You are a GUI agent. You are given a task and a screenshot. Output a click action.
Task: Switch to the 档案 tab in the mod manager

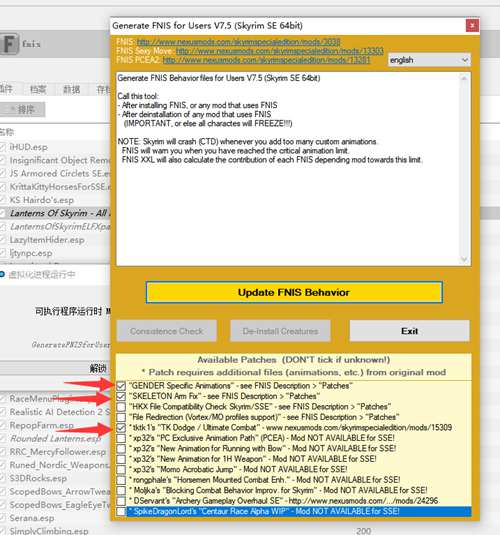click(x=38, y=89)
